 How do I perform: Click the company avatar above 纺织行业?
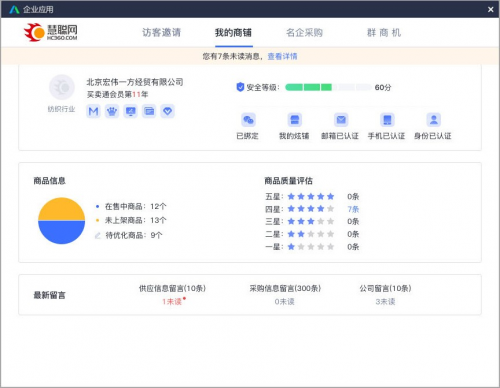click(62, 87)
